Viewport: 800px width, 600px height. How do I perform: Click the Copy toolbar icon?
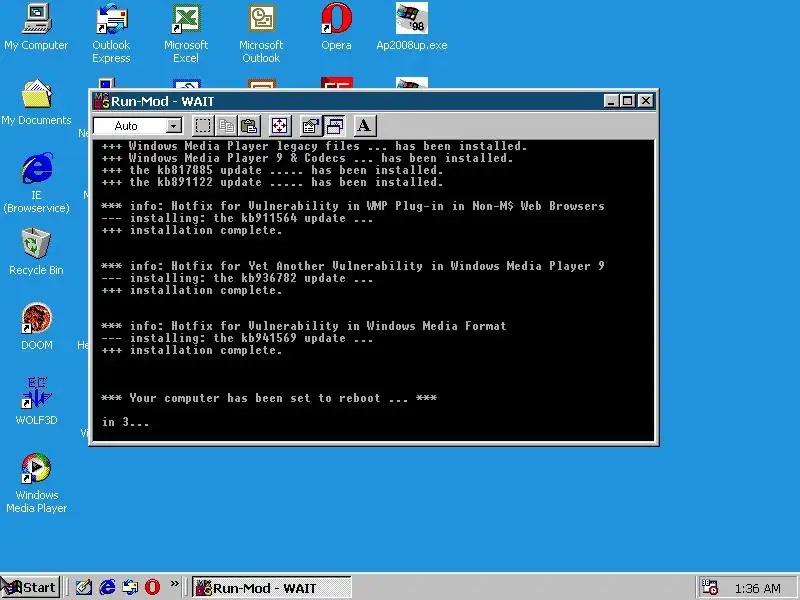coord(226,126)
